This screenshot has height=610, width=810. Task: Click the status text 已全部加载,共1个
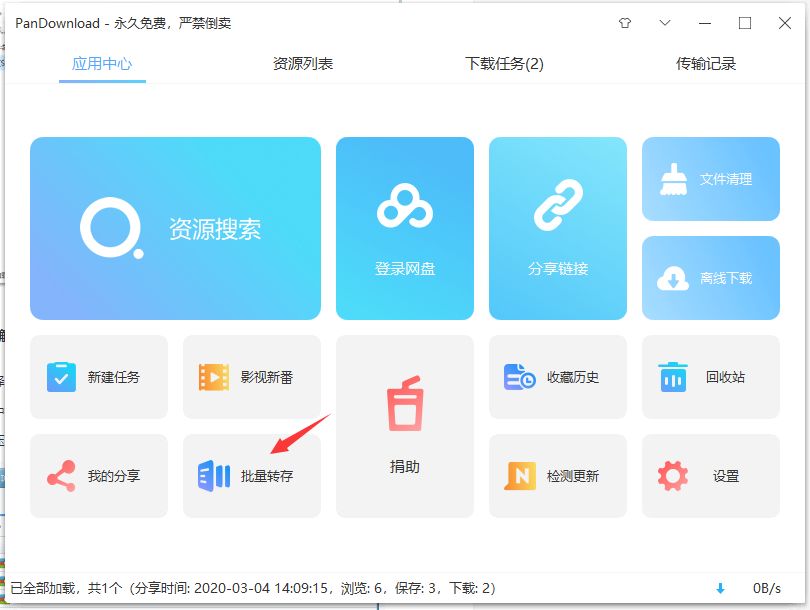tap(66, 588)
